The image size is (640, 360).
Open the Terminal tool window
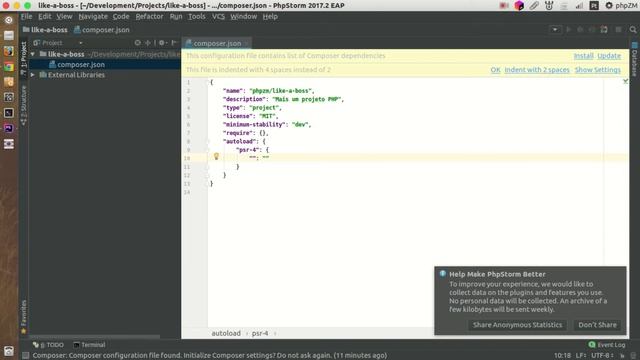tap(89, 345)
